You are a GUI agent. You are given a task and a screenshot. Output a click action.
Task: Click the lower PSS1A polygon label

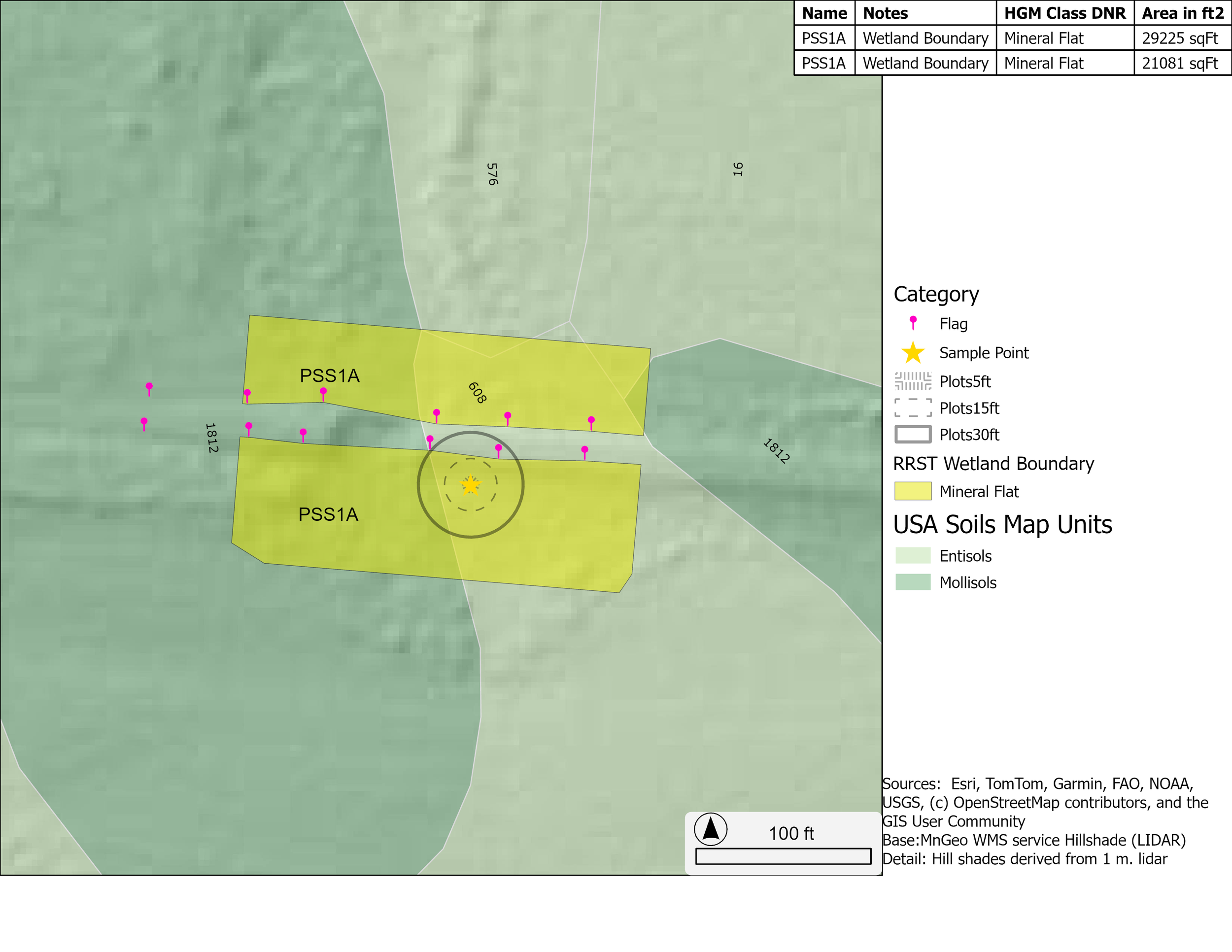tap(328, 514)
